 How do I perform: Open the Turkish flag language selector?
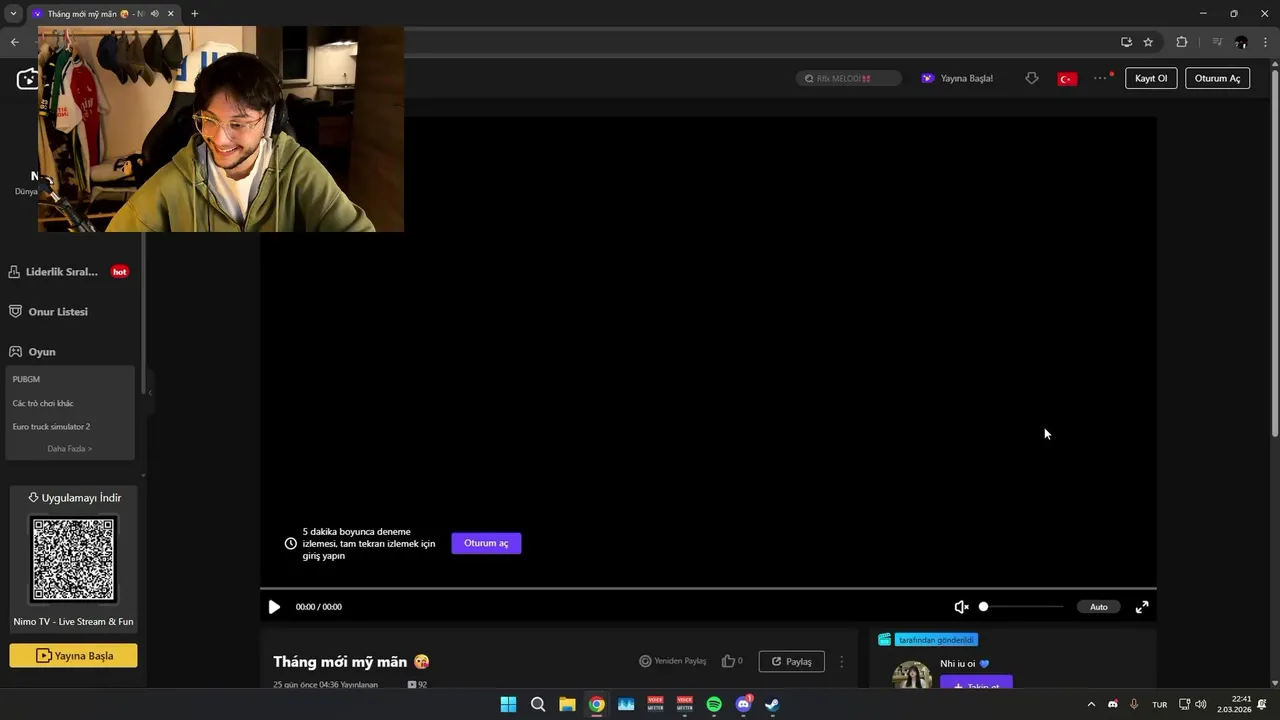pyautogui.click(x=1067, y=78)
